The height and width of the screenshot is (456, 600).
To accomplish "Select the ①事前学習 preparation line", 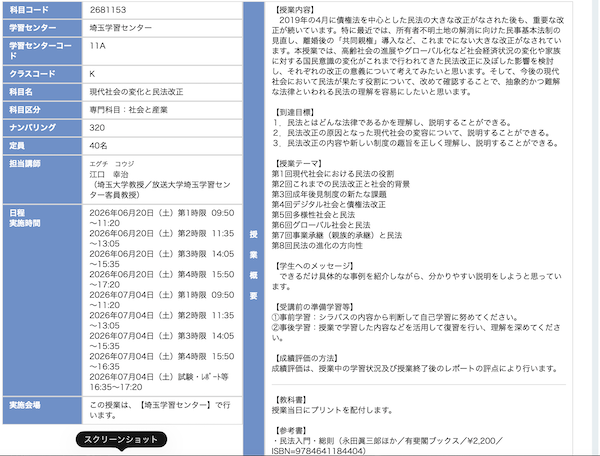I will point(395,317).
